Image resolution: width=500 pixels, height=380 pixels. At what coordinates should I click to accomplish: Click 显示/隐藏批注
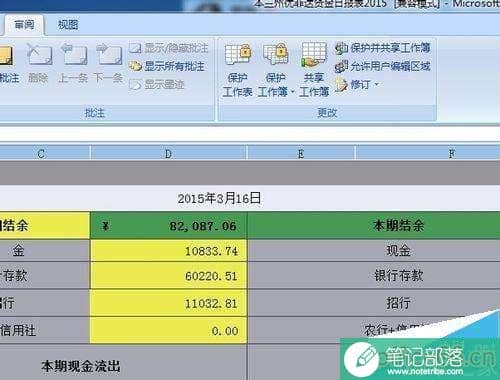pyautogui.click(x=169, y=48)
